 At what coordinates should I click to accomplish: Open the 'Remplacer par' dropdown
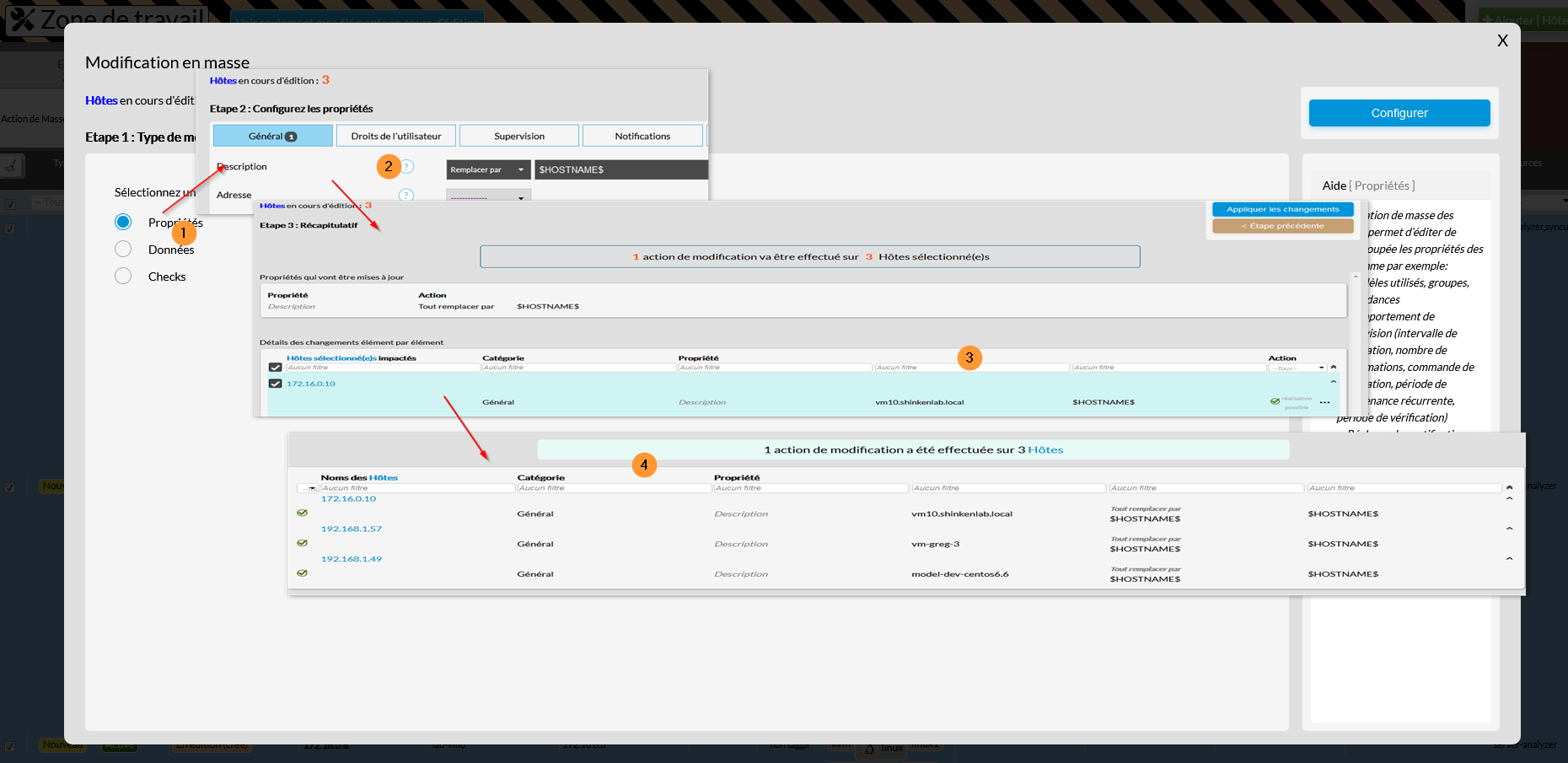click(x=488, y=169)
